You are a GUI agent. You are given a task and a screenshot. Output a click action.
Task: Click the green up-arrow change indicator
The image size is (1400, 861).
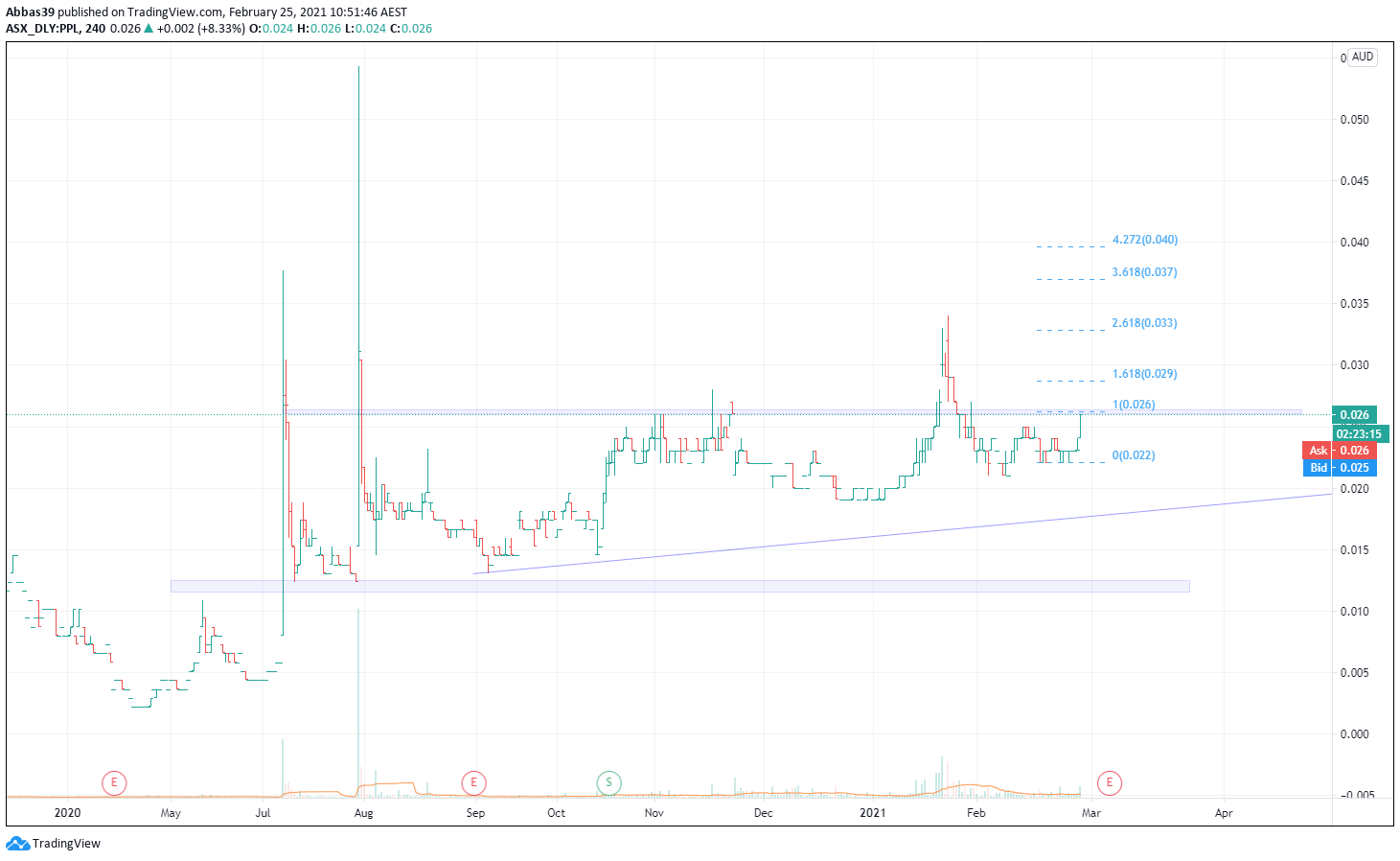149,29
